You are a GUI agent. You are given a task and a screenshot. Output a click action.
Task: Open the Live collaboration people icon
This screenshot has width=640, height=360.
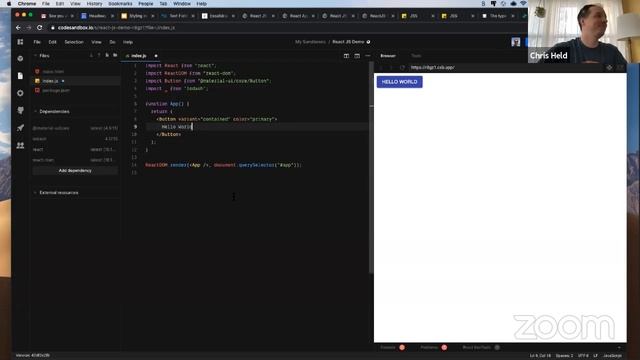tap(20, 145)
